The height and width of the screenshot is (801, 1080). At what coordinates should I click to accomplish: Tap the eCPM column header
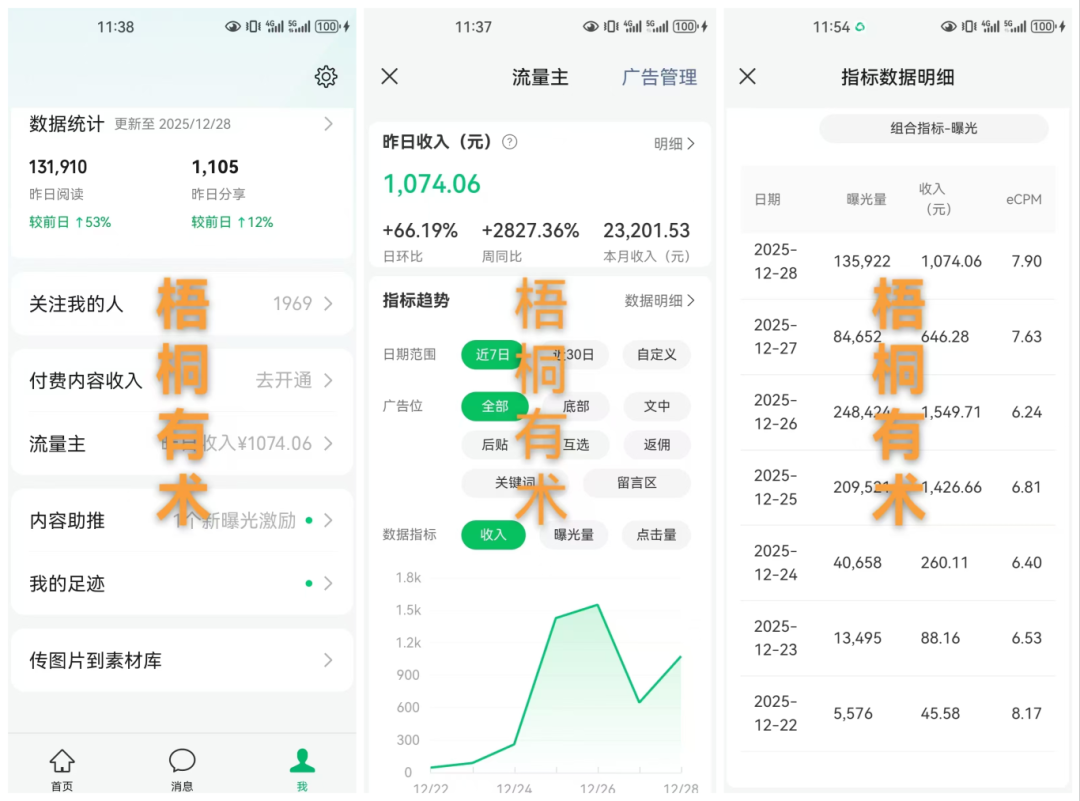(x=1024, y=200)
